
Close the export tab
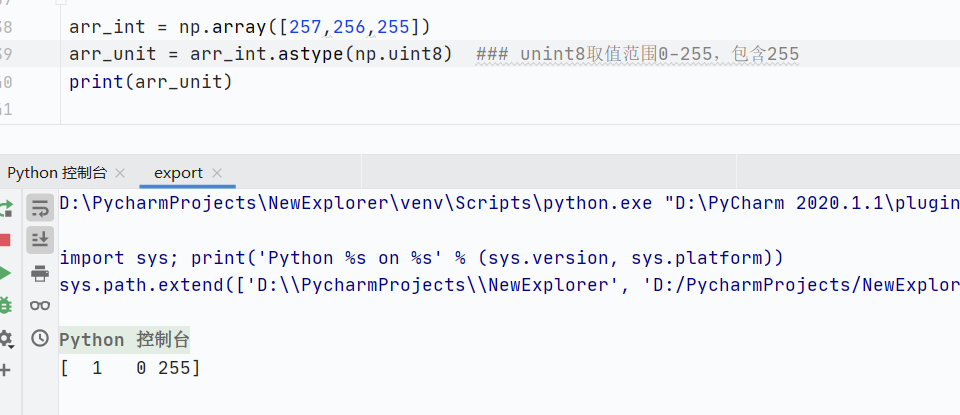(x=217, y=173)
